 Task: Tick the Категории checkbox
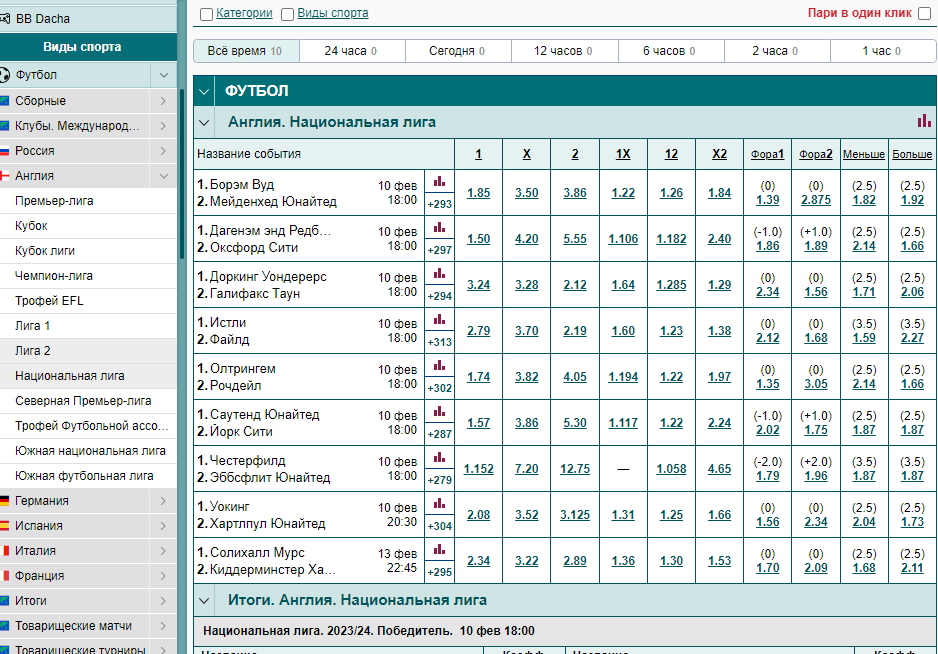(x=206, y=14)
